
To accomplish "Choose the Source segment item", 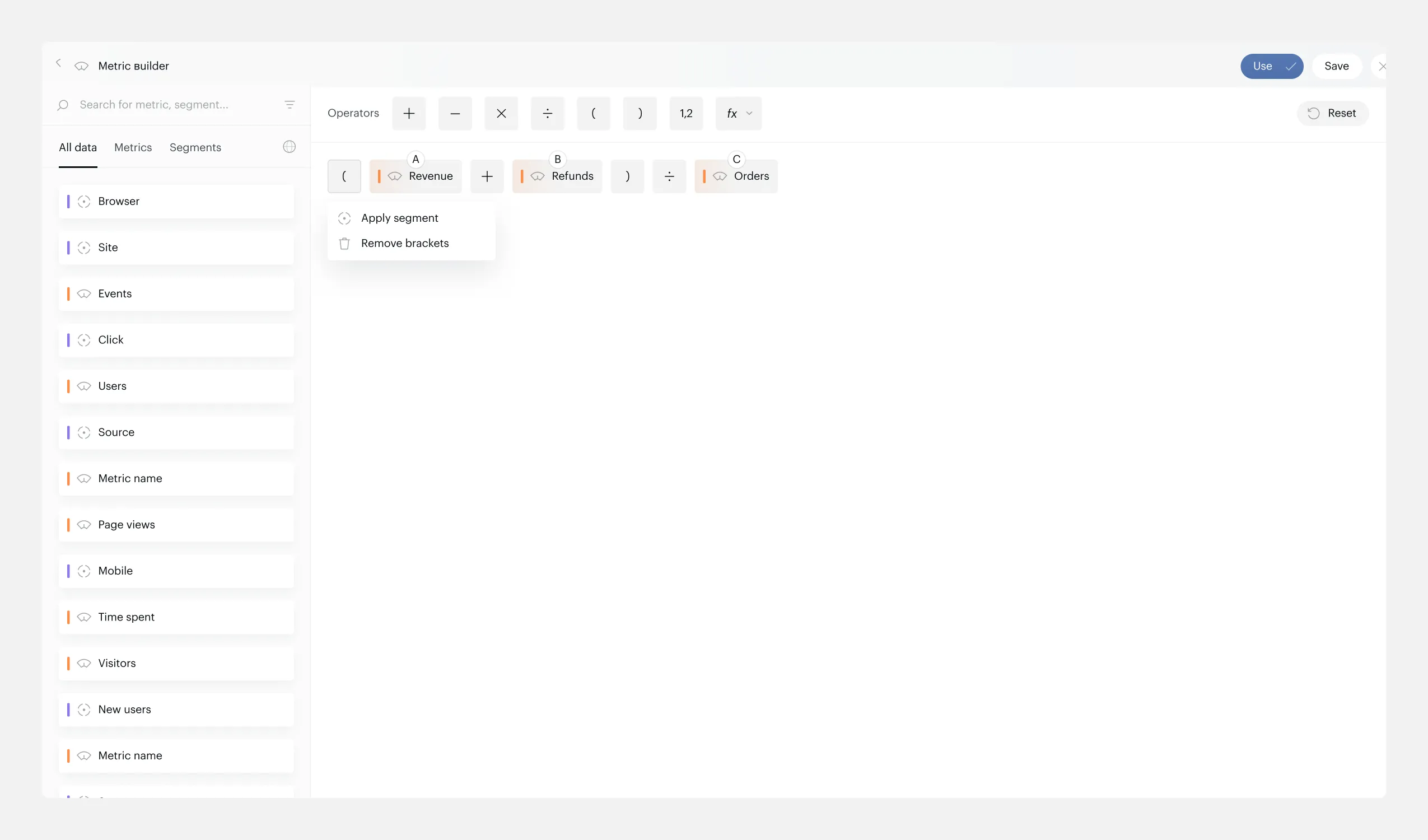I will (176, 432).
